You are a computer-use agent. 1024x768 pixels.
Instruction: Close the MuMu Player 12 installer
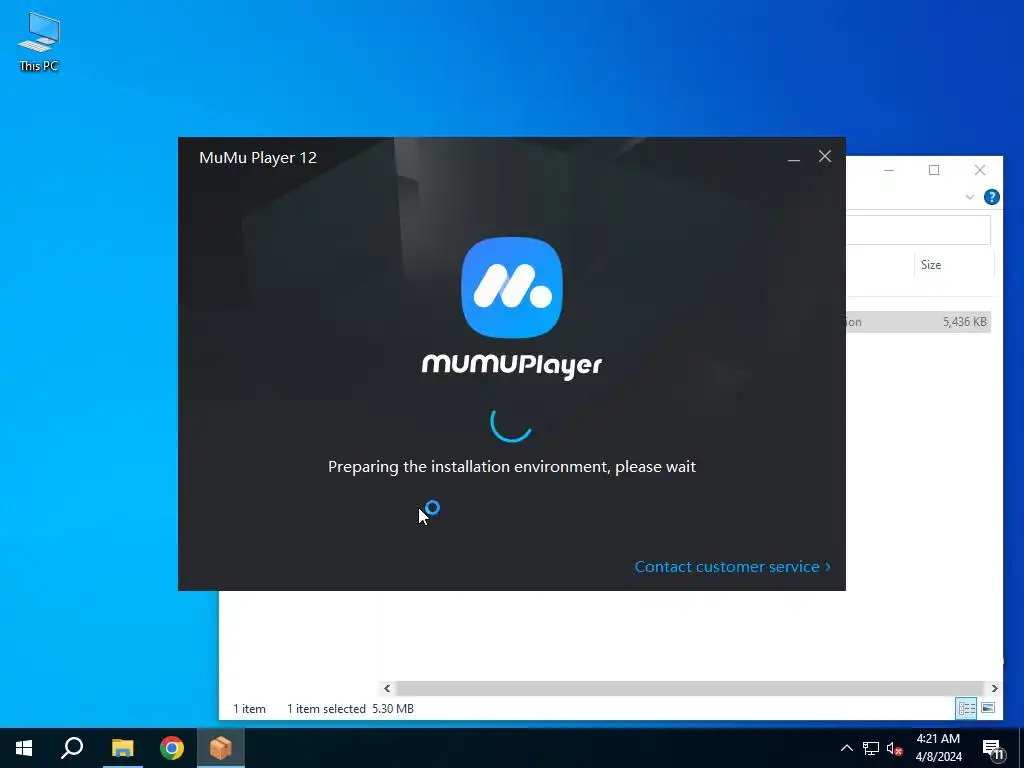tap(825, 156)
